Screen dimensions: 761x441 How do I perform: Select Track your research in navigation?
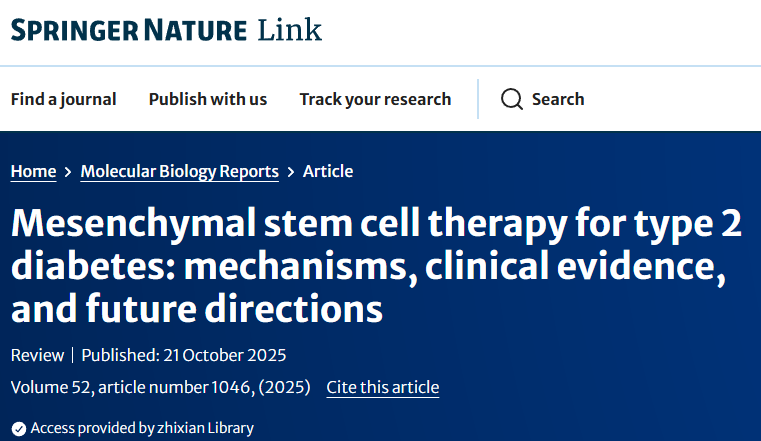coord(375,99)
